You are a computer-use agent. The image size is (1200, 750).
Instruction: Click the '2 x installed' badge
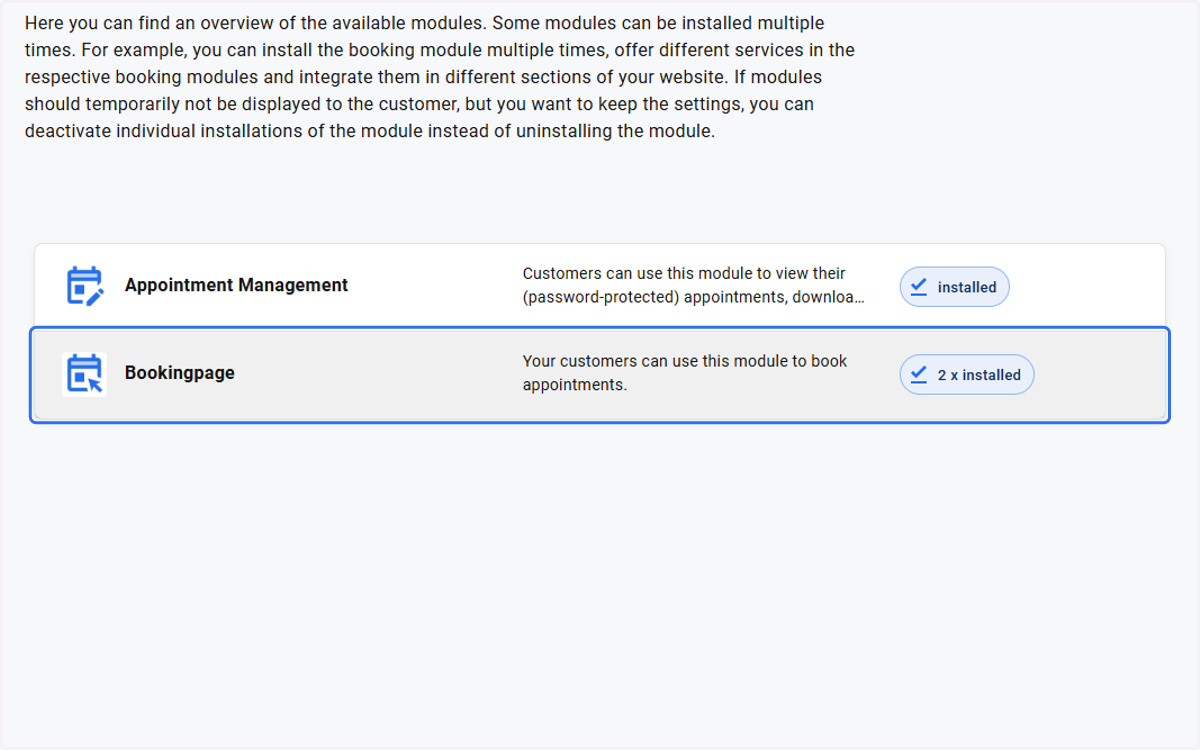tap(966, 375)
